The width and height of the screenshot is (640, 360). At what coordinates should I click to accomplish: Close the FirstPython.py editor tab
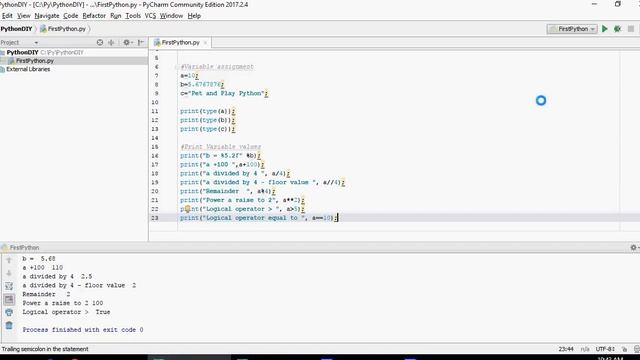click(205, 42)
